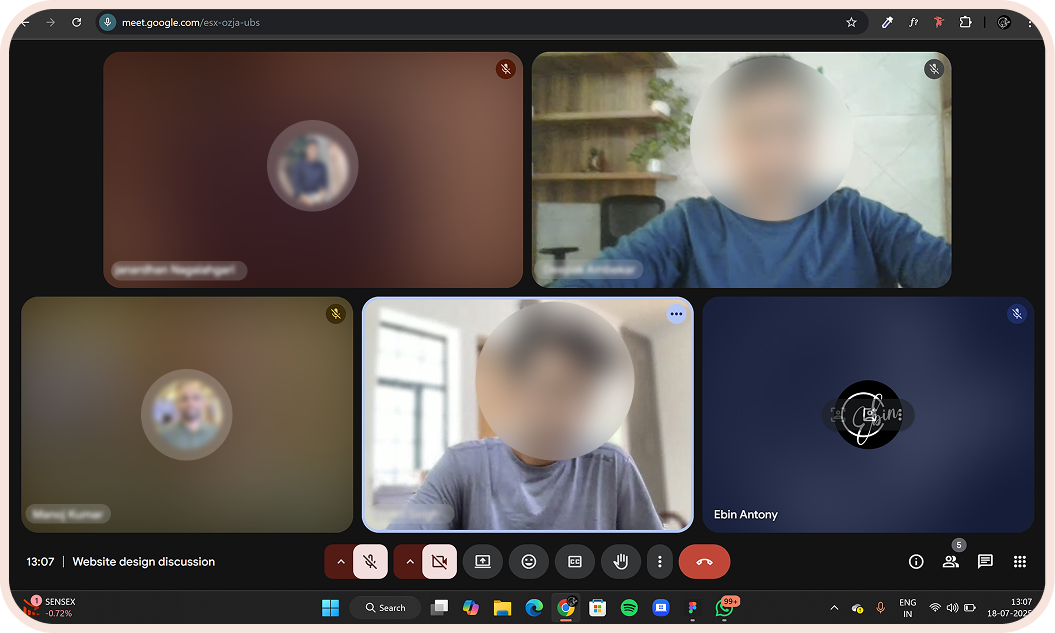Toggle the microphone mute button

coord(370,562)
